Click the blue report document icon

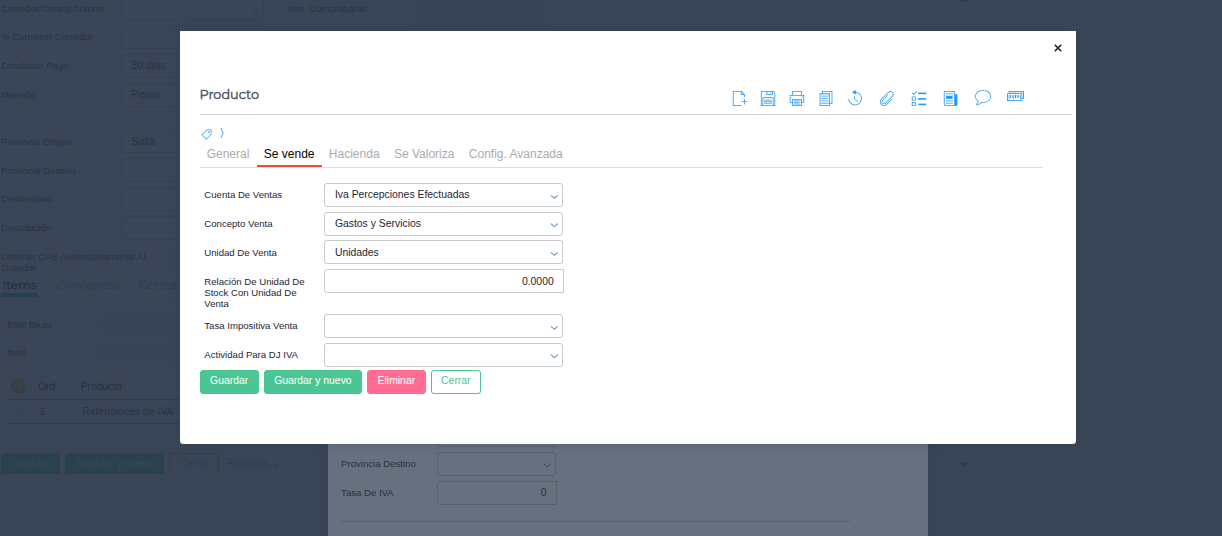point(950,98)
